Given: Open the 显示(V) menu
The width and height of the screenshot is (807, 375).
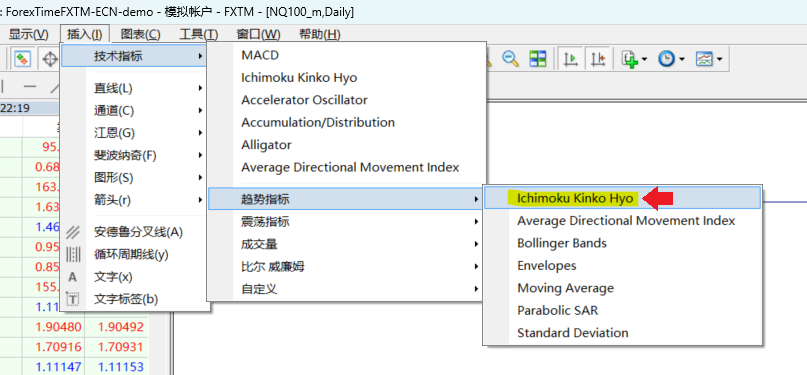Looking at the screenshot, I should (x=28, y=34).
